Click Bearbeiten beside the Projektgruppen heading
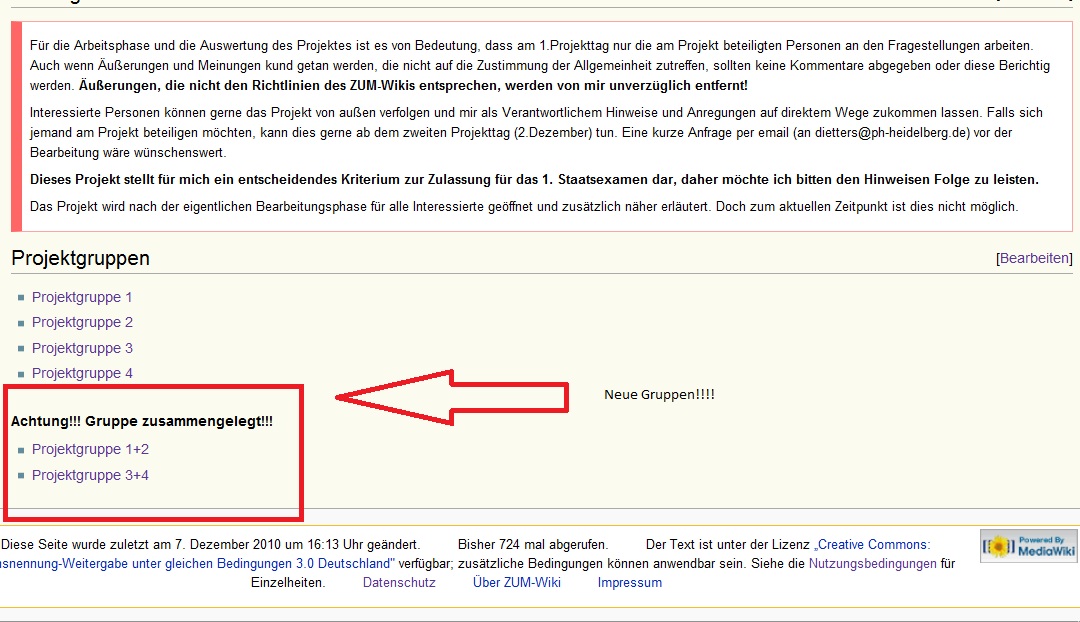The height and width of the screenshot is (622, 1080). [1034, 258]
